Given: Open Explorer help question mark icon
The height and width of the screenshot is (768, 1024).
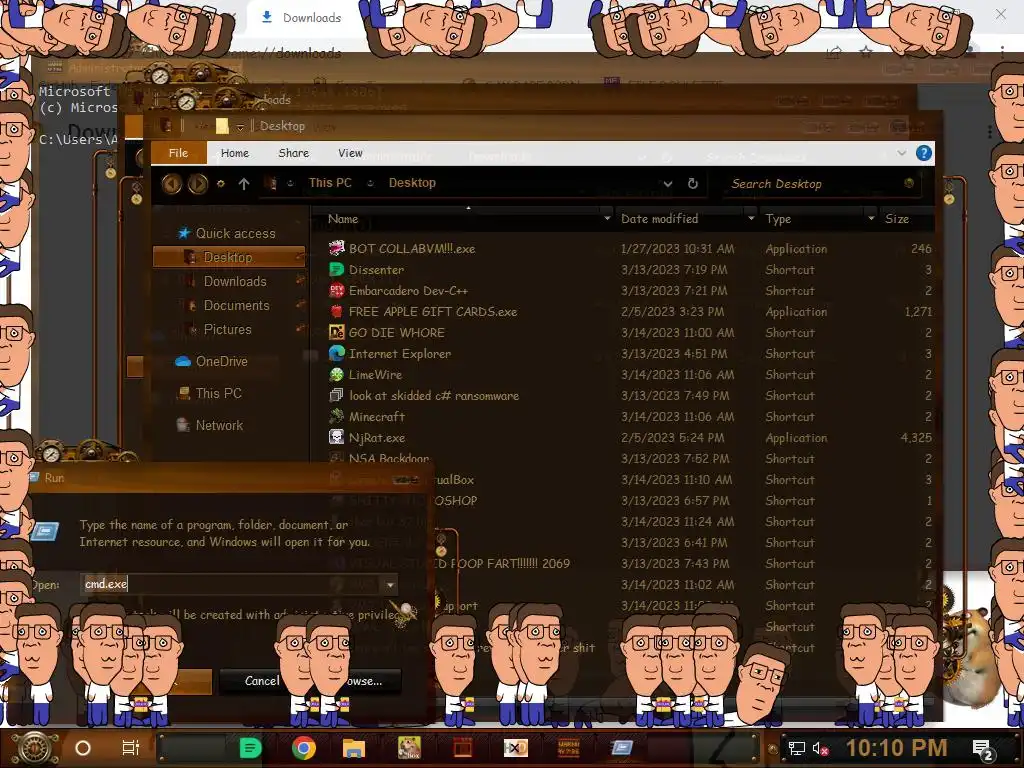Looking at the screenshot, I should [x=923, y=153].
